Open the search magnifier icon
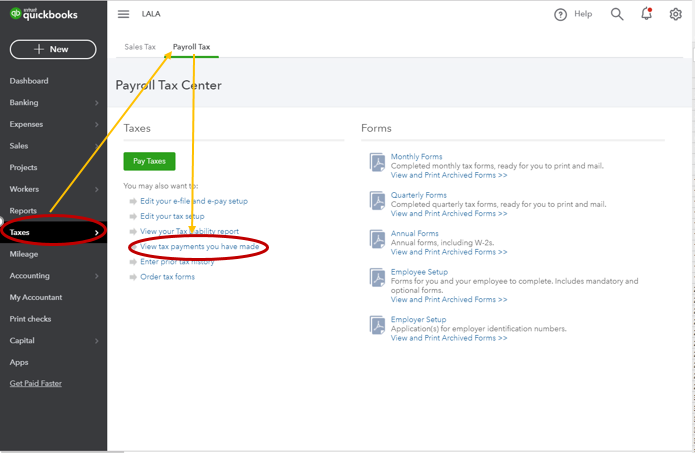Image resolution: width=696 pixels, height=454 pixels. click(x=617, y=14)
